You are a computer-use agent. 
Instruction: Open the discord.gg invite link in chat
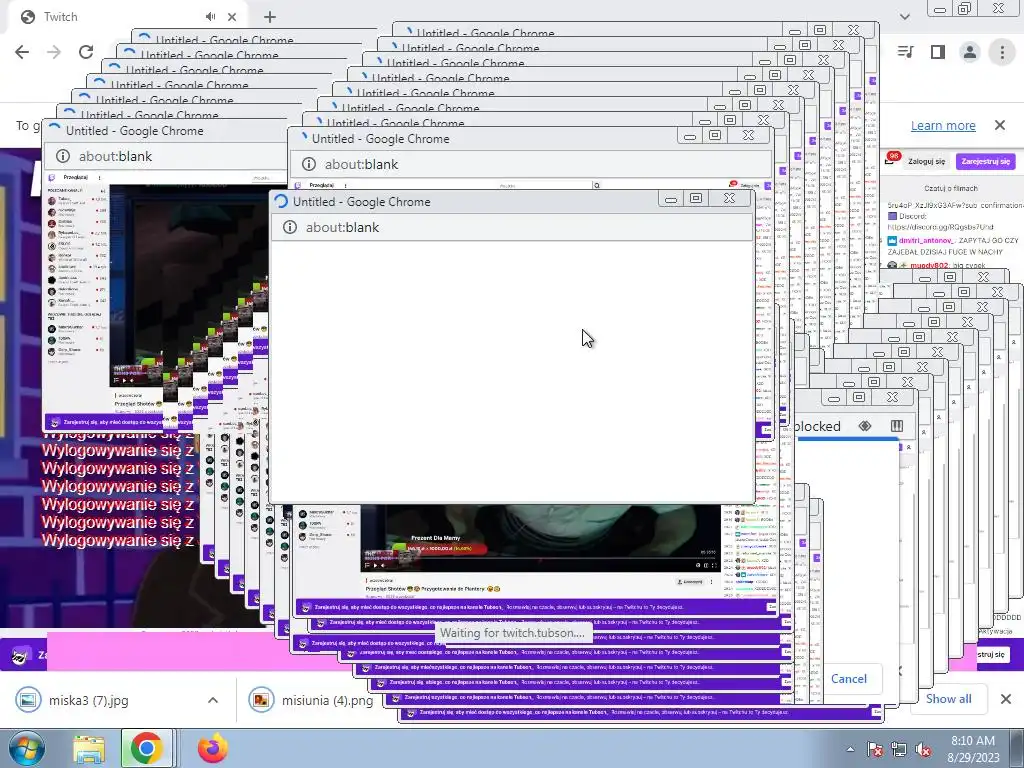tap(940, 227)
